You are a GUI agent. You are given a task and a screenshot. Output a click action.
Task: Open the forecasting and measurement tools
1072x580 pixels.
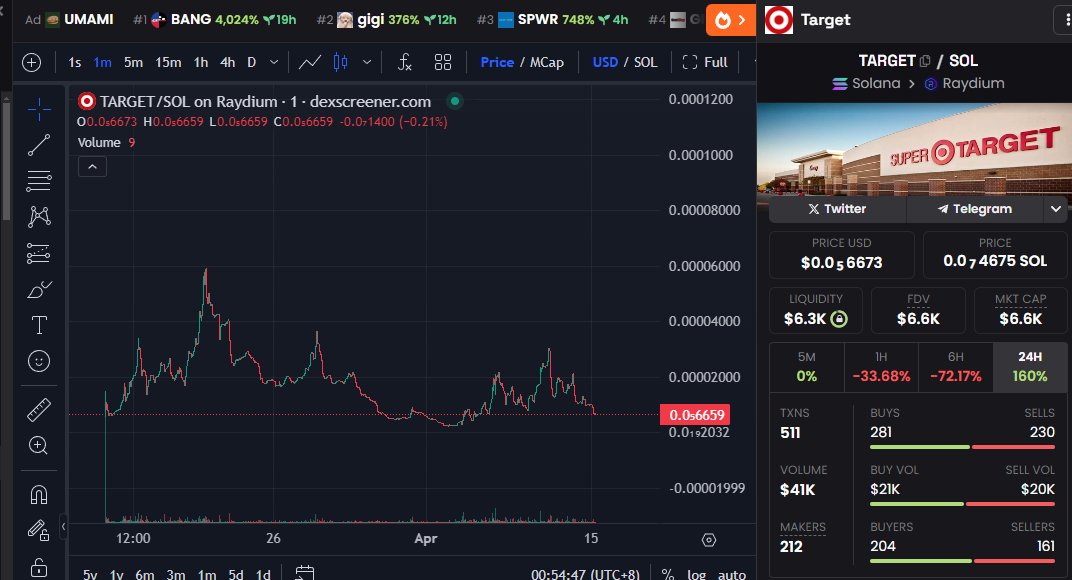click(x=39, y=253)
